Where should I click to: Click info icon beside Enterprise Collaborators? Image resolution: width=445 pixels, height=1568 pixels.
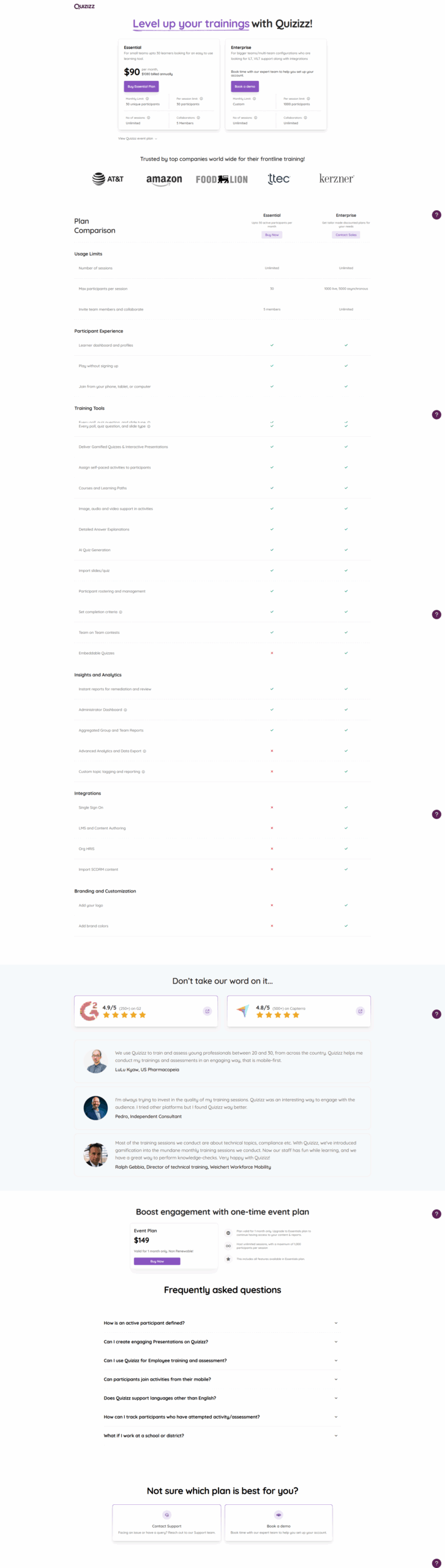pyautogui.click(x=305, y=118)
